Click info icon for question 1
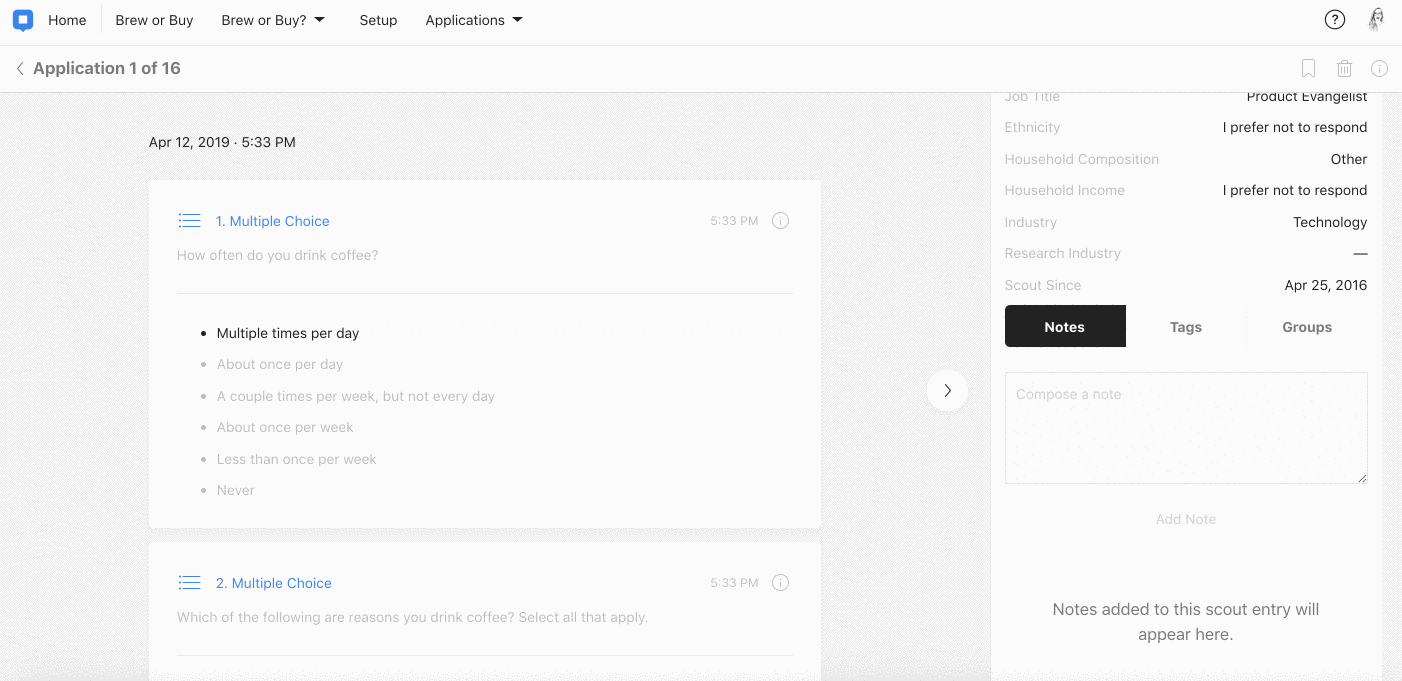The width and height of the screenshot is (1402, 681). [x=781, y=221]
